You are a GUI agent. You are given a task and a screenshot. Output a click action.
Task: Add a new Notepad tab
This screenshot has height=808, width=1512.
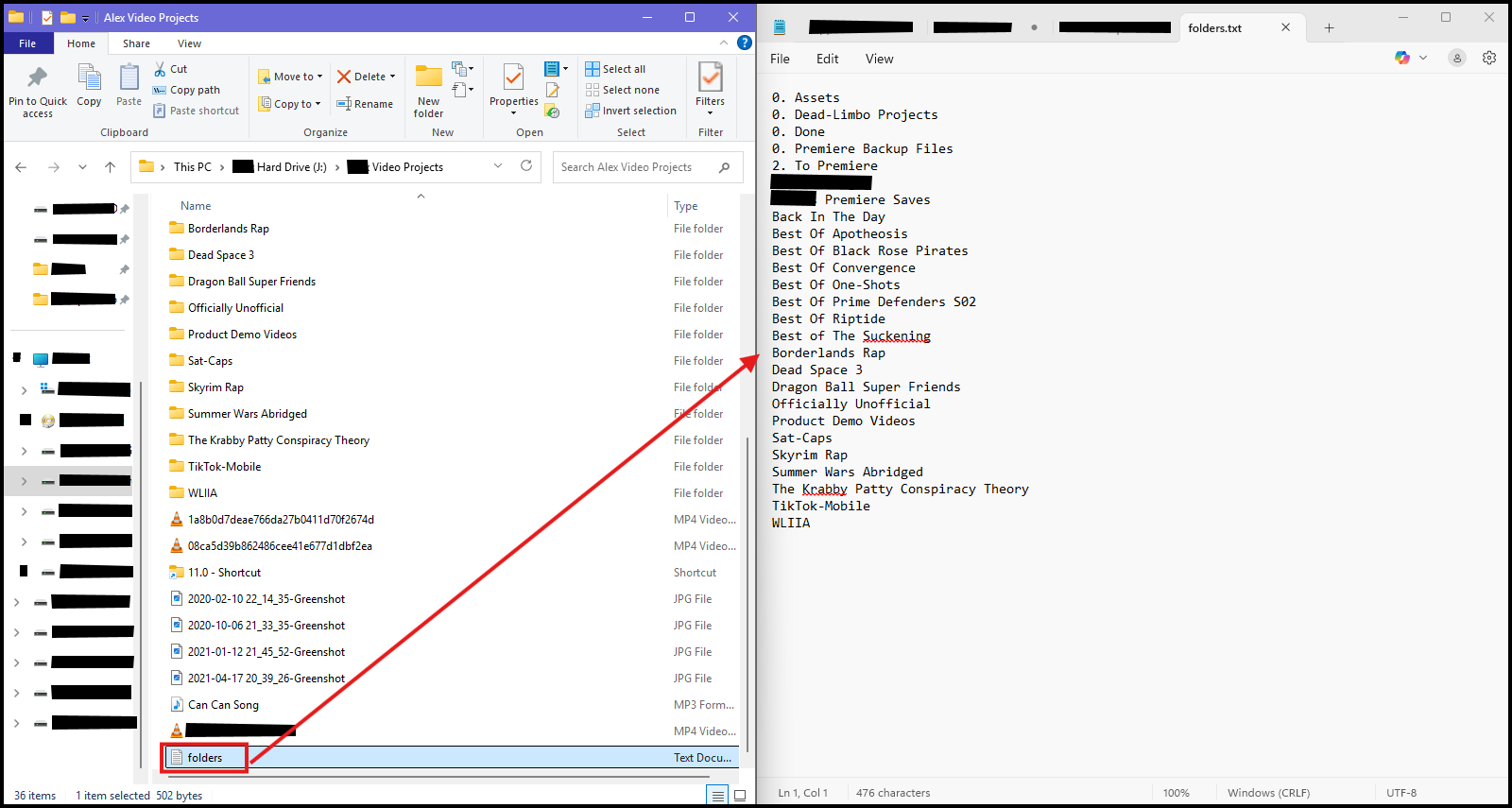(x=1329, y=28)
